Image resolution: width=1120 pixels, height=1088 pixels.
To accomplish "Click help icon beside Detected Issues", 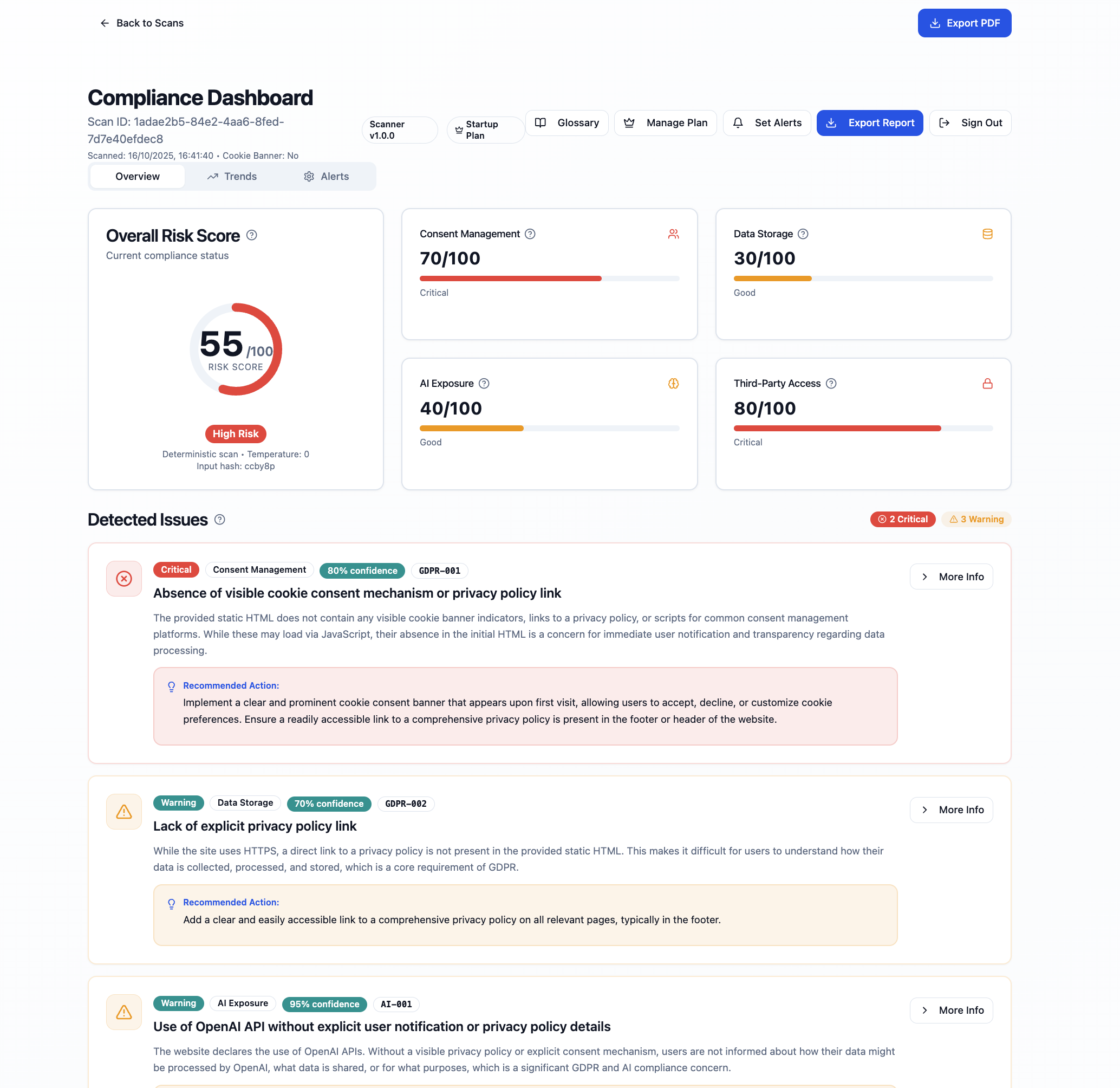I will click(219, 519).
